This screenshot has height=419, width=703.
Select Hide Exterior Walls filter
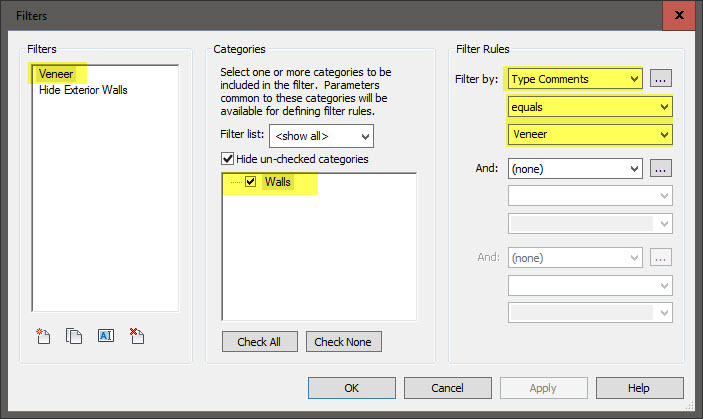click(x=82, y=90)
